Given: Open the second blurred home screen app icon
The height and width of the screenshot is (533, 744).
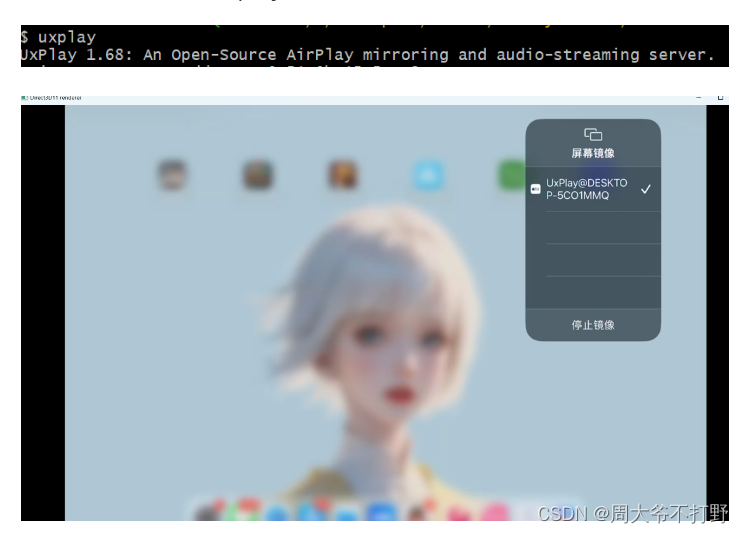Looking at the screenshot, I should 258,175.
